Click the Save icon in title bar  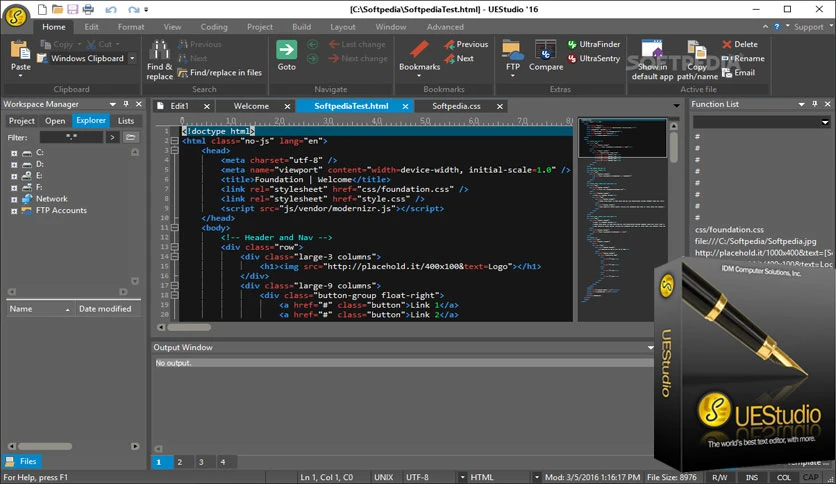coord(73,9)
